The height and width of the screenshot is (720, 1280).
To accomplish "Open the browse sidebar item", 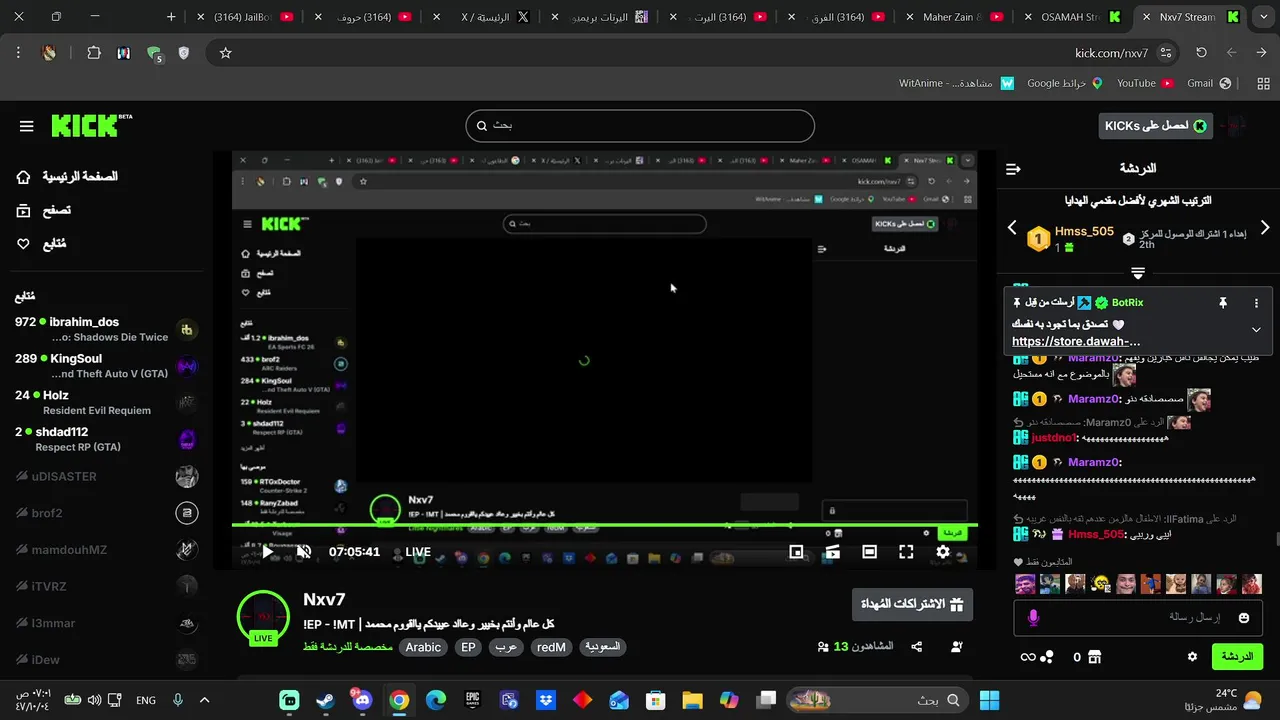I will pos(43,211).
